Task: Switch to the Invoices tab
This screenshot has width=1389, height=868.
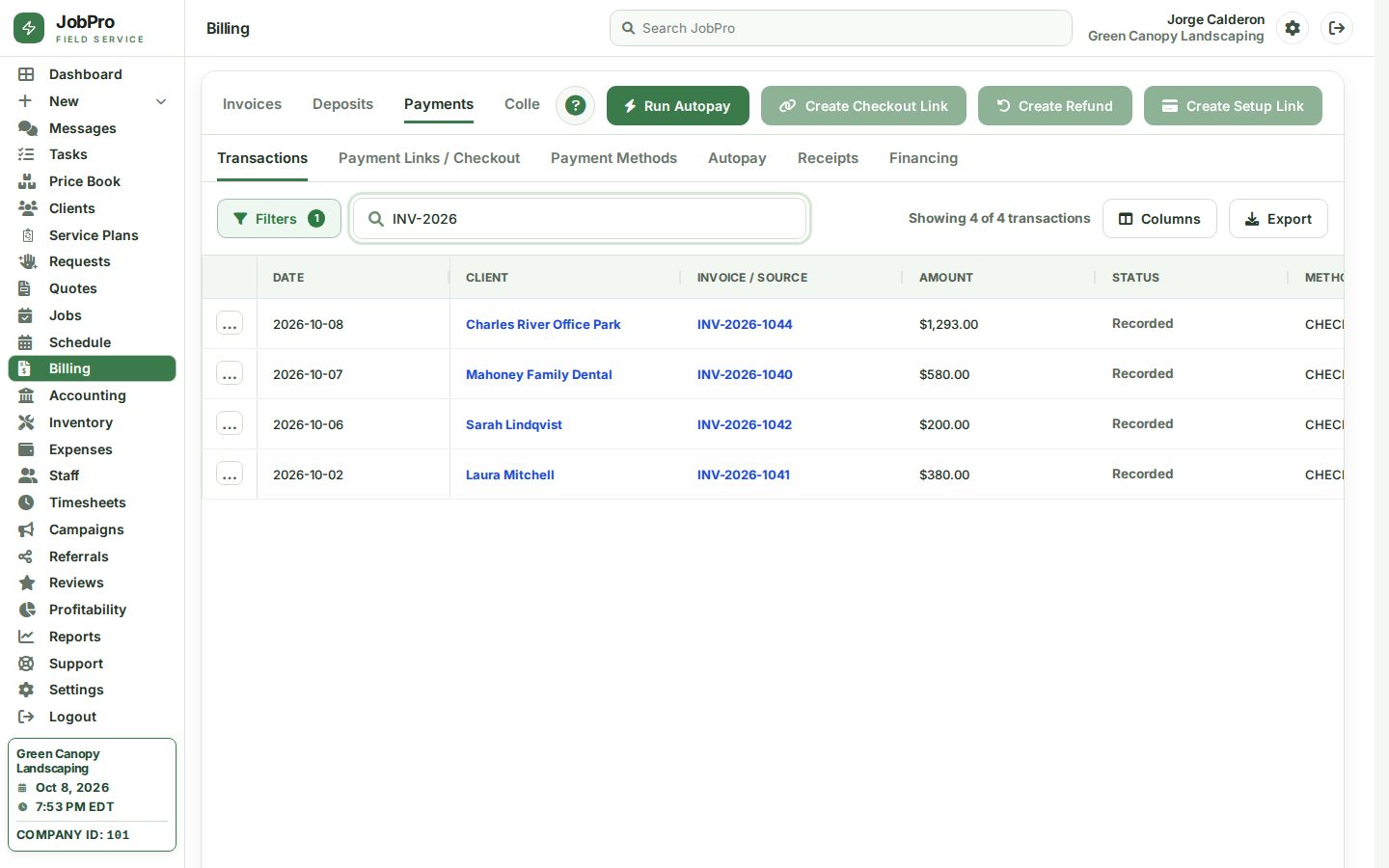Action: click(x=252, y=104)
